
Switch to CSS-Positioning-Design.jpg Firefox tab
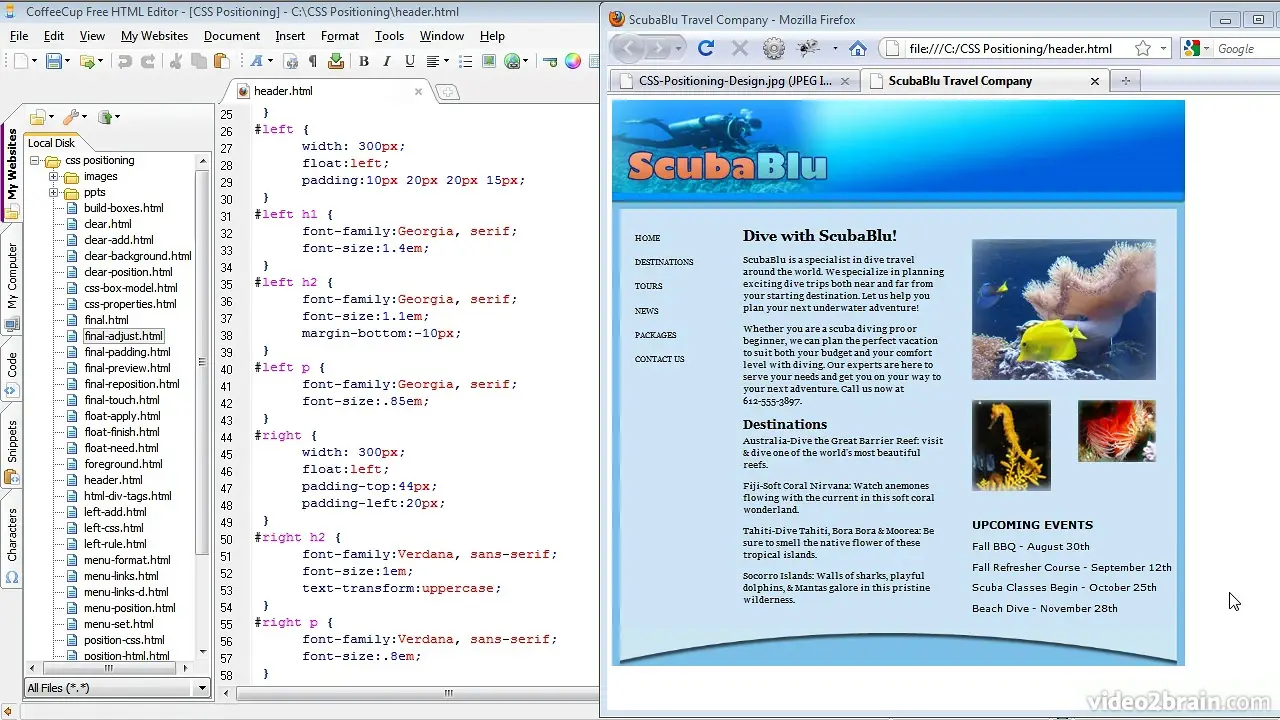pos(734,81)
